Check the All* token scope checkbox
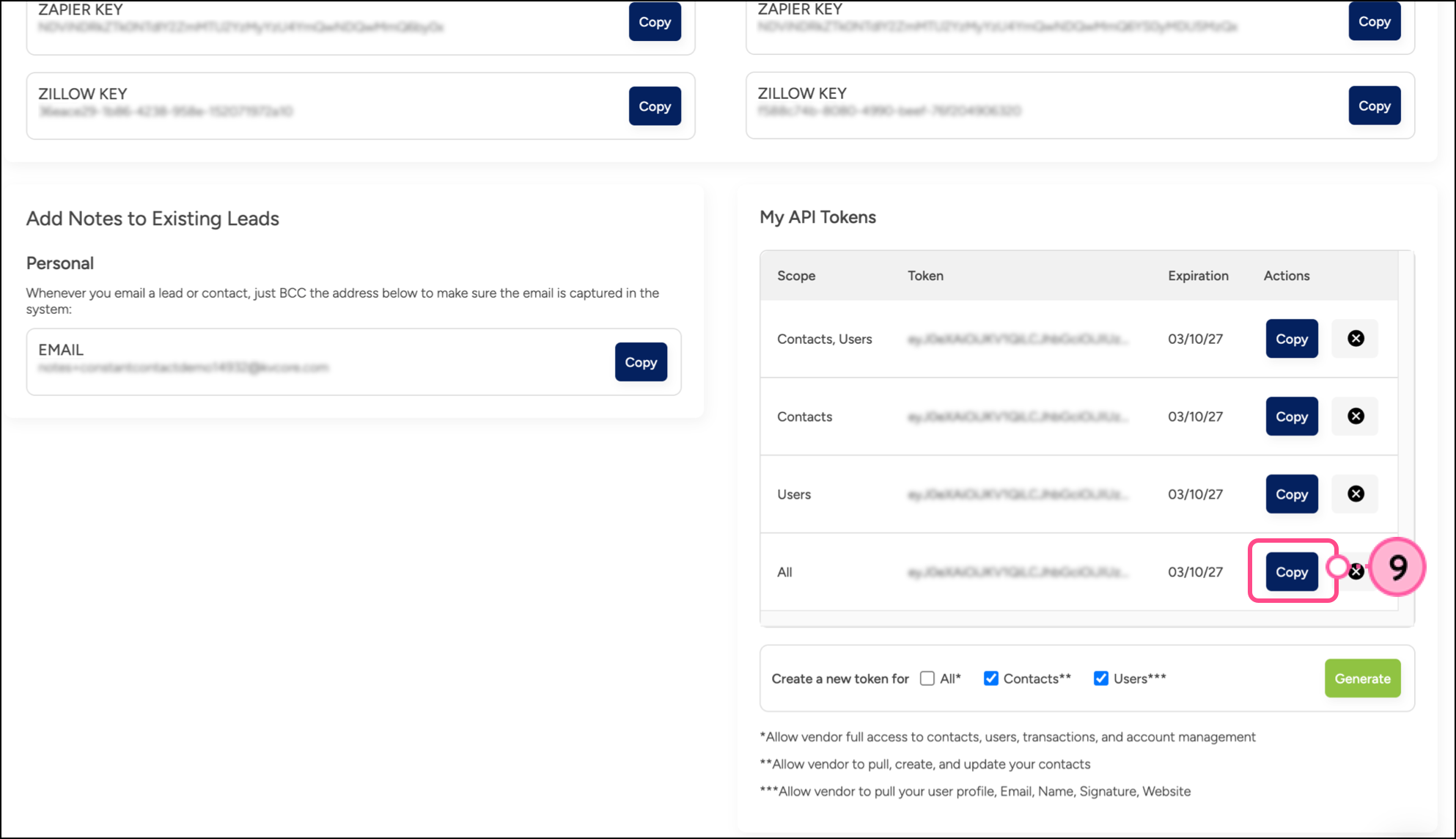Viewport: 1456px width, 839px height. pyautogui.click(x=927, y=678)
